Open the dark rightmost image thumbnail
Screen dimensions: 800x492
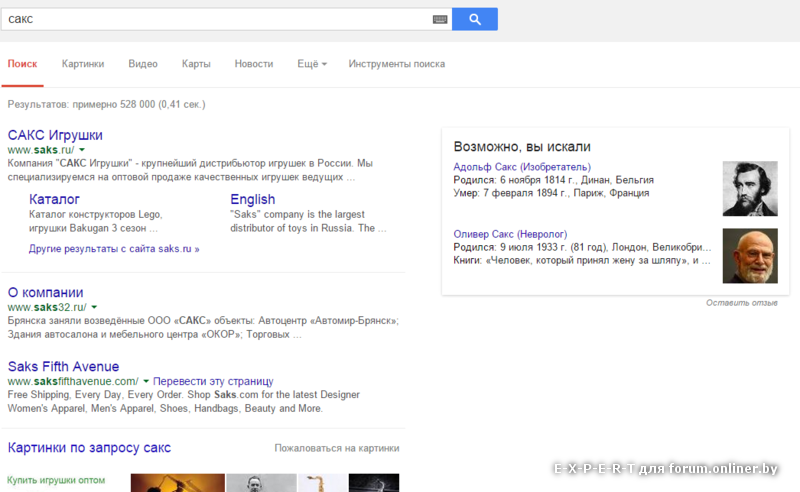click(374, 483)
